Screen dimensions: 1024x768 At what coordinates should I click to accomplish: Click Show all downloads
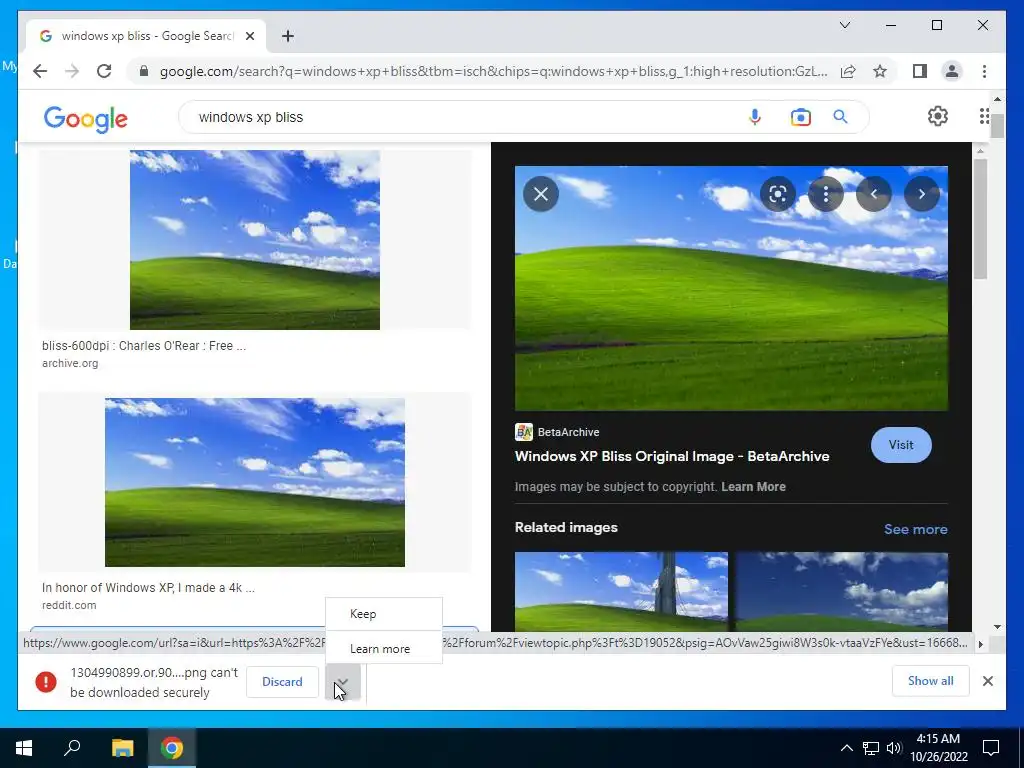point(930,681)
